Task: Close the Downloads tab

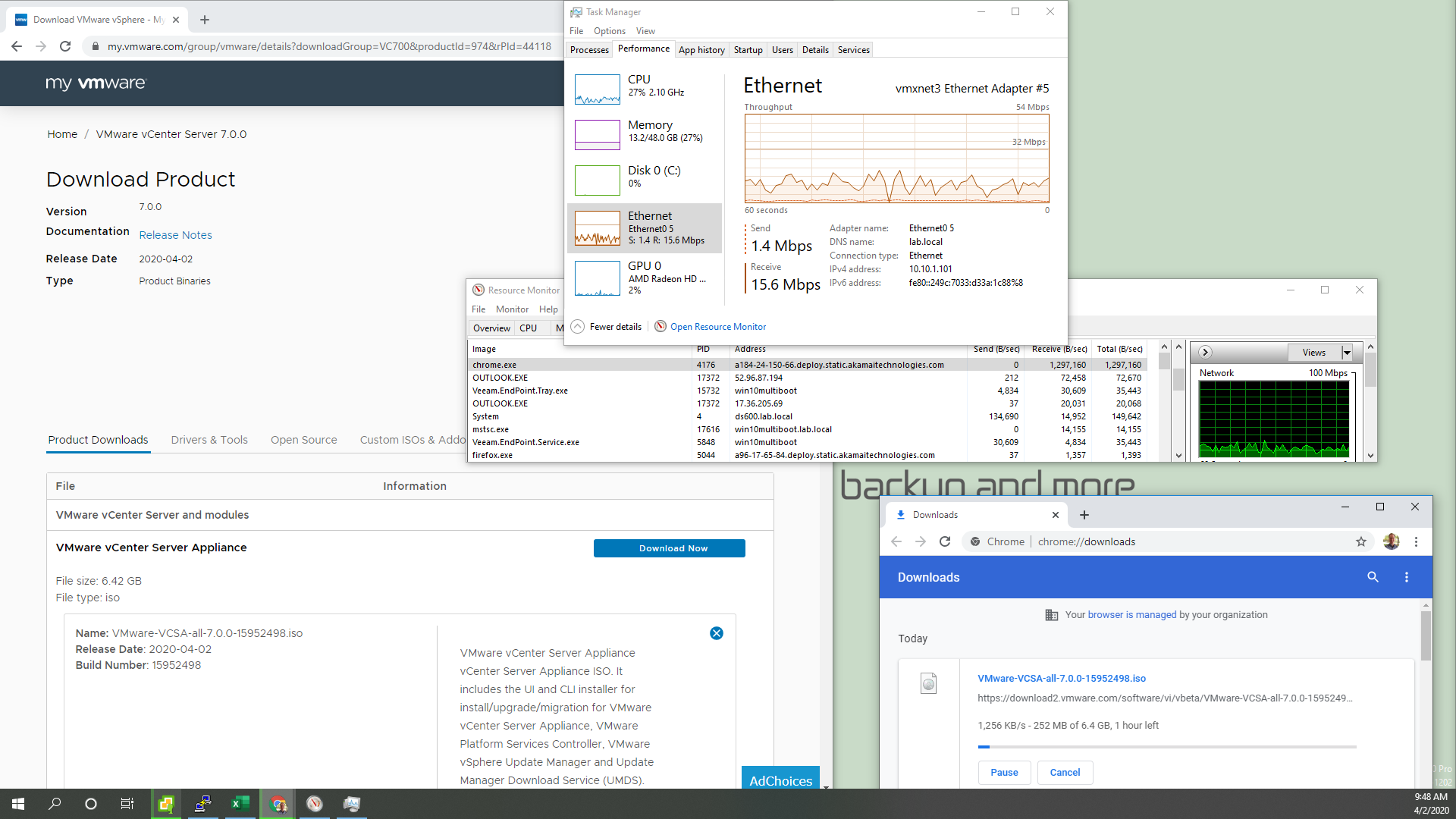Action: pyautogui.click(x=1055, y=515)
